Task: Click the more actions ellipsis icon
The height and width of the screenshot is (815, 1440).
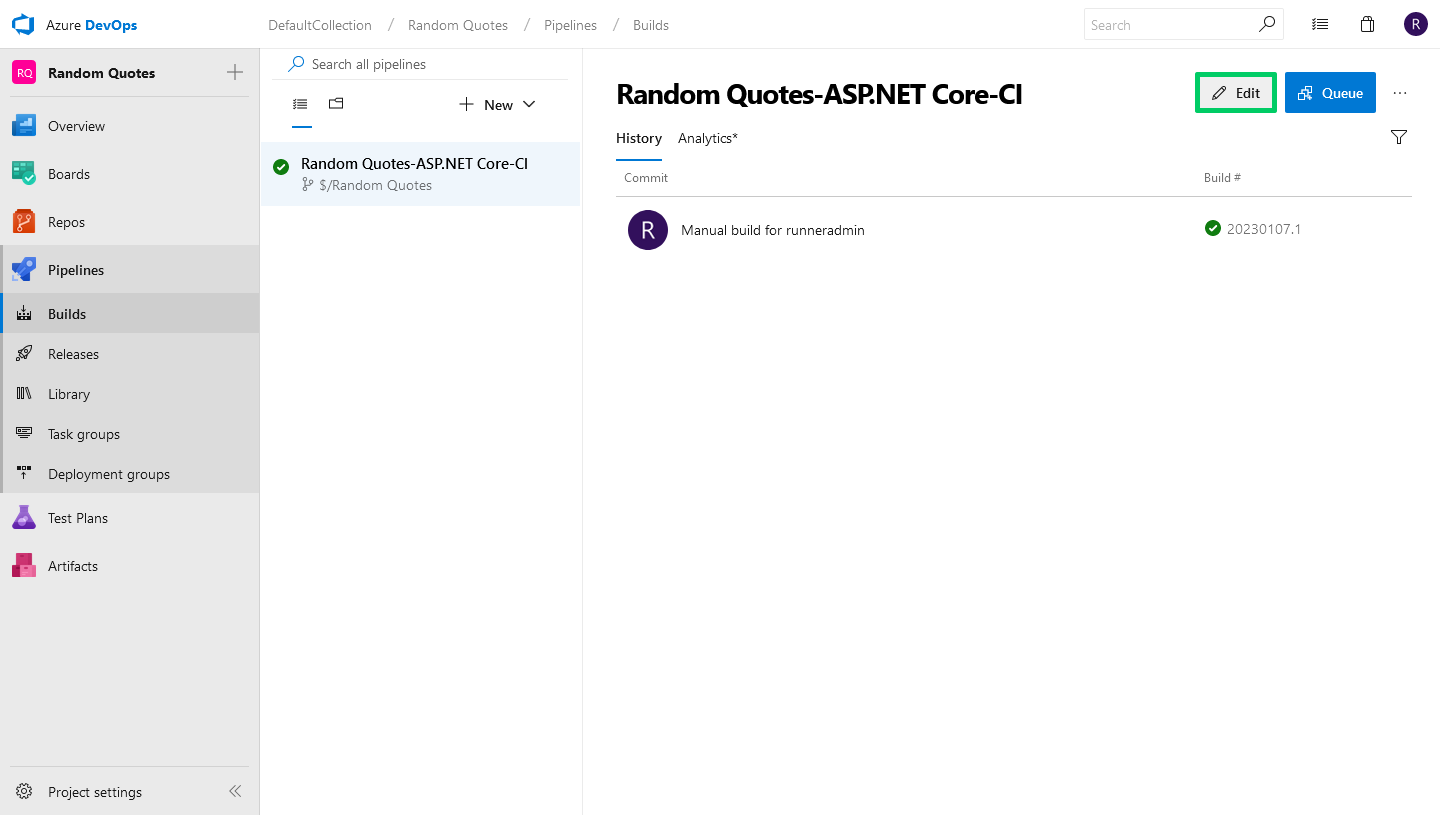Action: pos(1400,93)
